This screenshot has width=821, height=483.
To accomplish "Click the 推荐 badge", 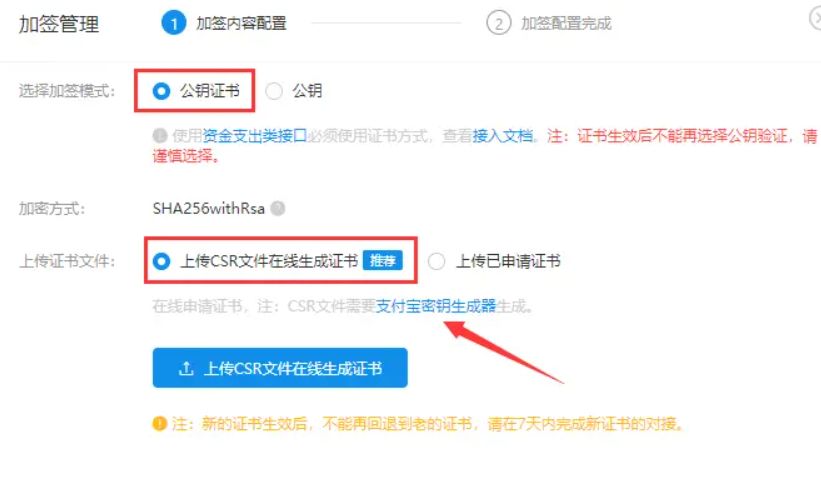I will pos(383,260).
